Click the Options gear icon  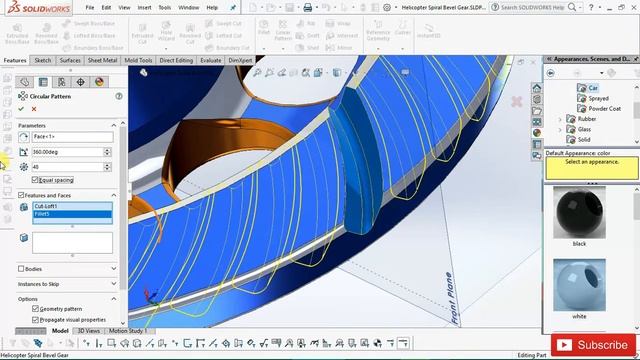click(387, 7)
